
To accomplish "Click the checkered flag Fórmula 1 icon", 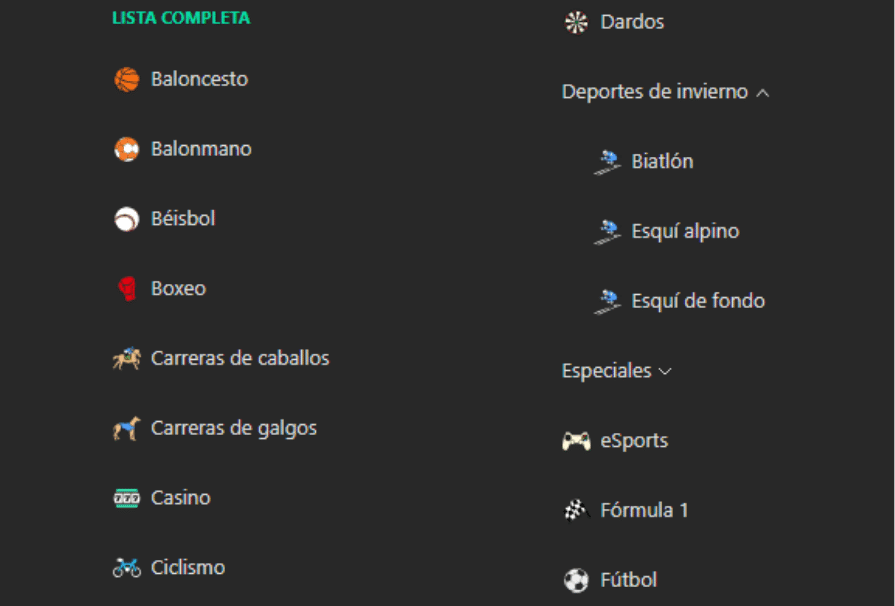I will pyautogui.click(x=577, y=511).
